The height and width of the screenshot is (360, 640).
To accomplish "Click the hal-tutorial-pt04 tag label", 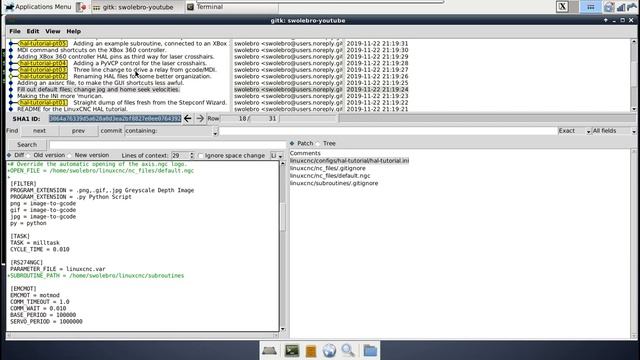I will (43, 63).
